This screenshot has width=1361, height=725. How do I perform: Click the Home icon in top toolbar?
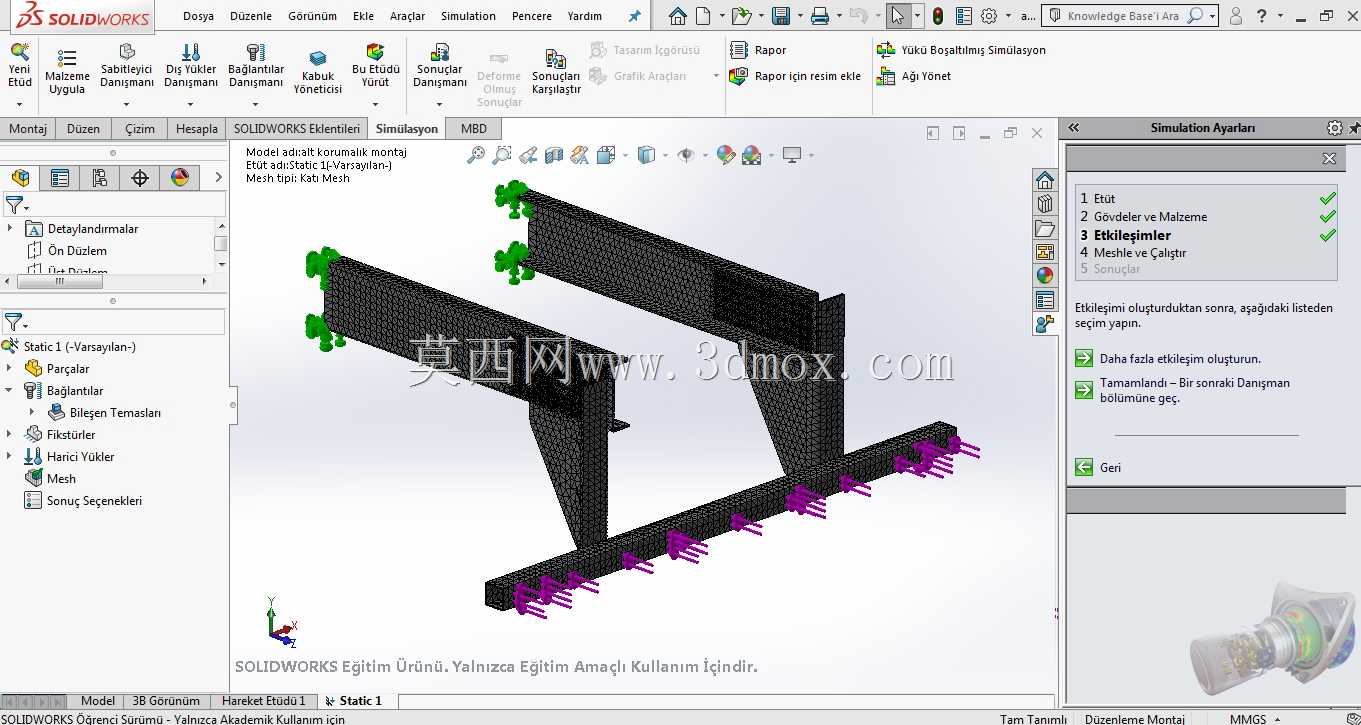[678, 16]
